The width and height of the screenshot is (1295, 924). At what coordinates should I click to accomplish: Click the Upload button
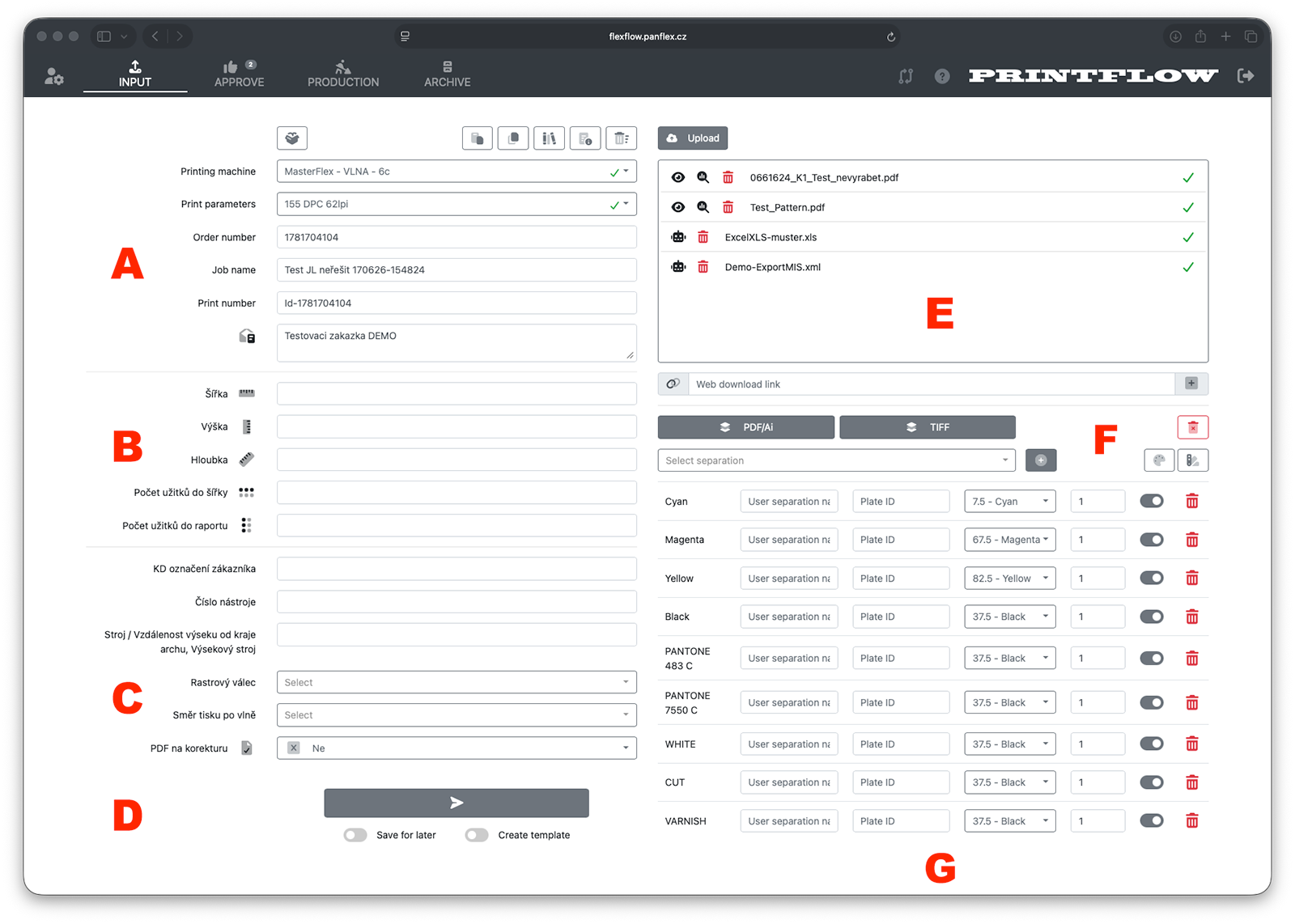(693, 138)
